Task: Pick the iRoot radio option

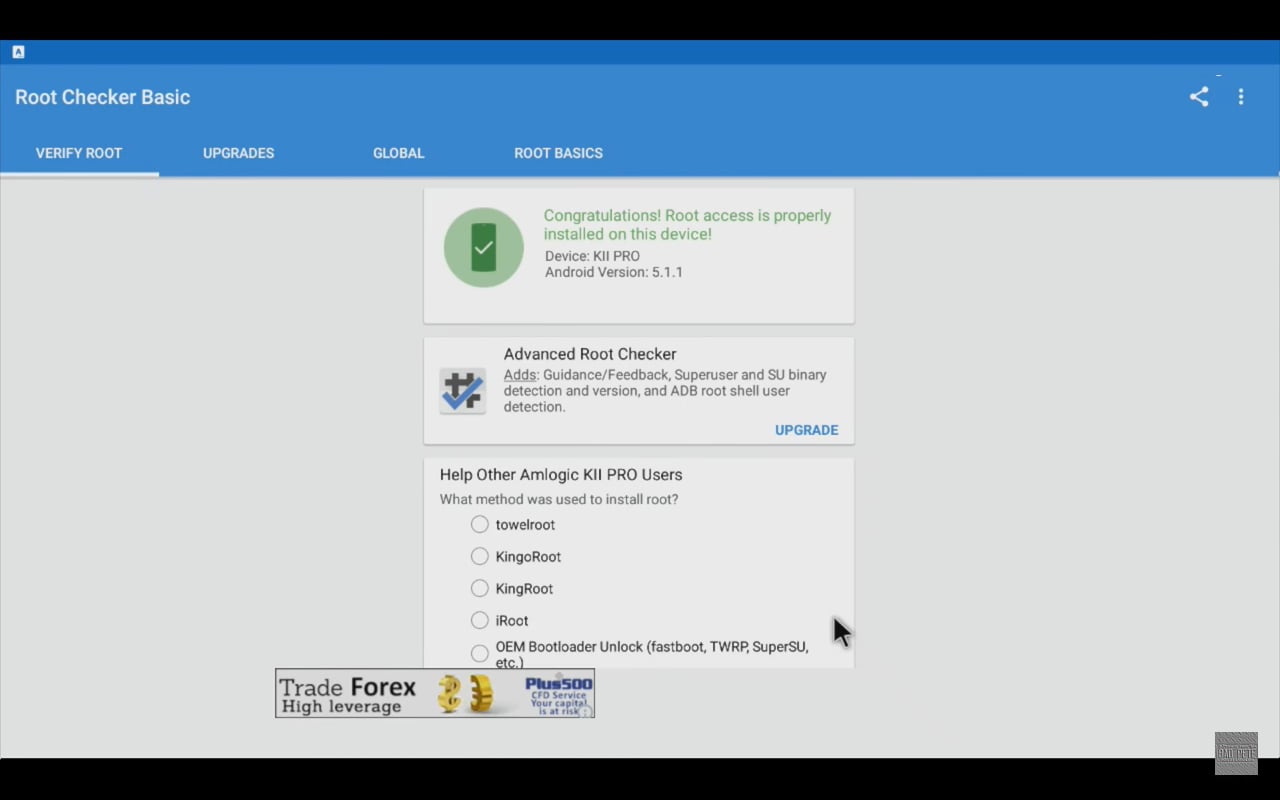Action: click(x=480, y=621)
